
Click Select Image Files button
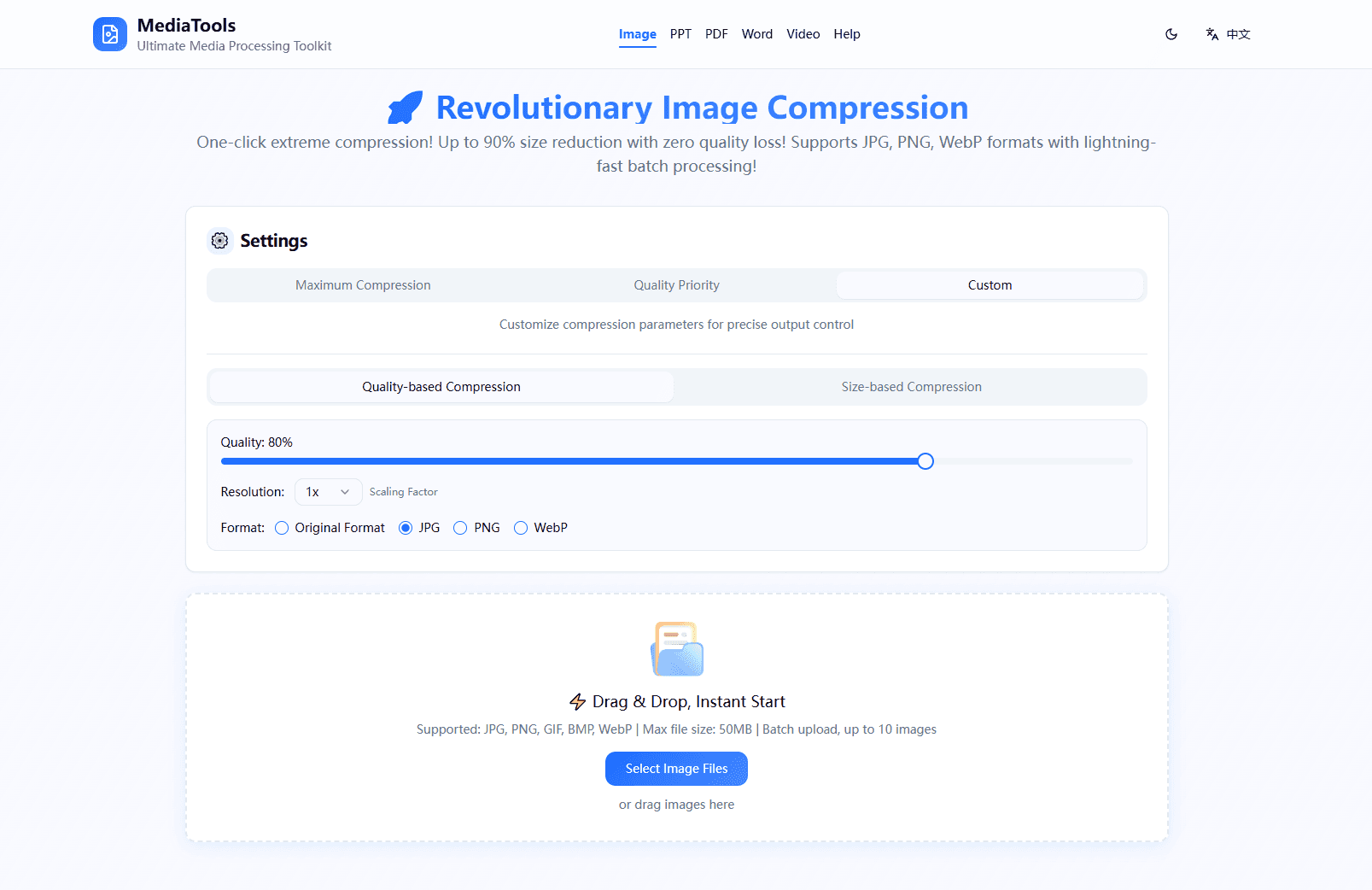click(x=676, y=769)
